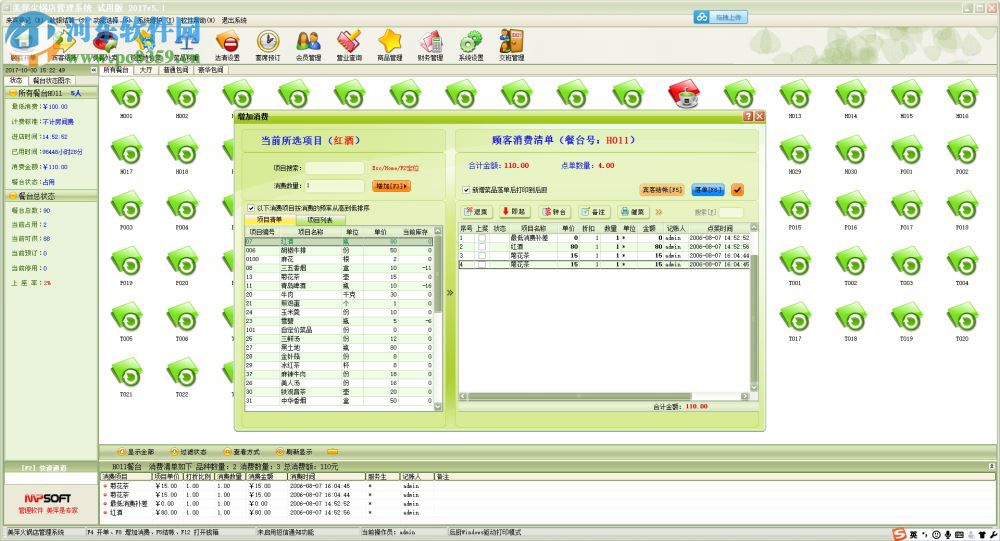Open 商品管理 star icon

[390, 45]
